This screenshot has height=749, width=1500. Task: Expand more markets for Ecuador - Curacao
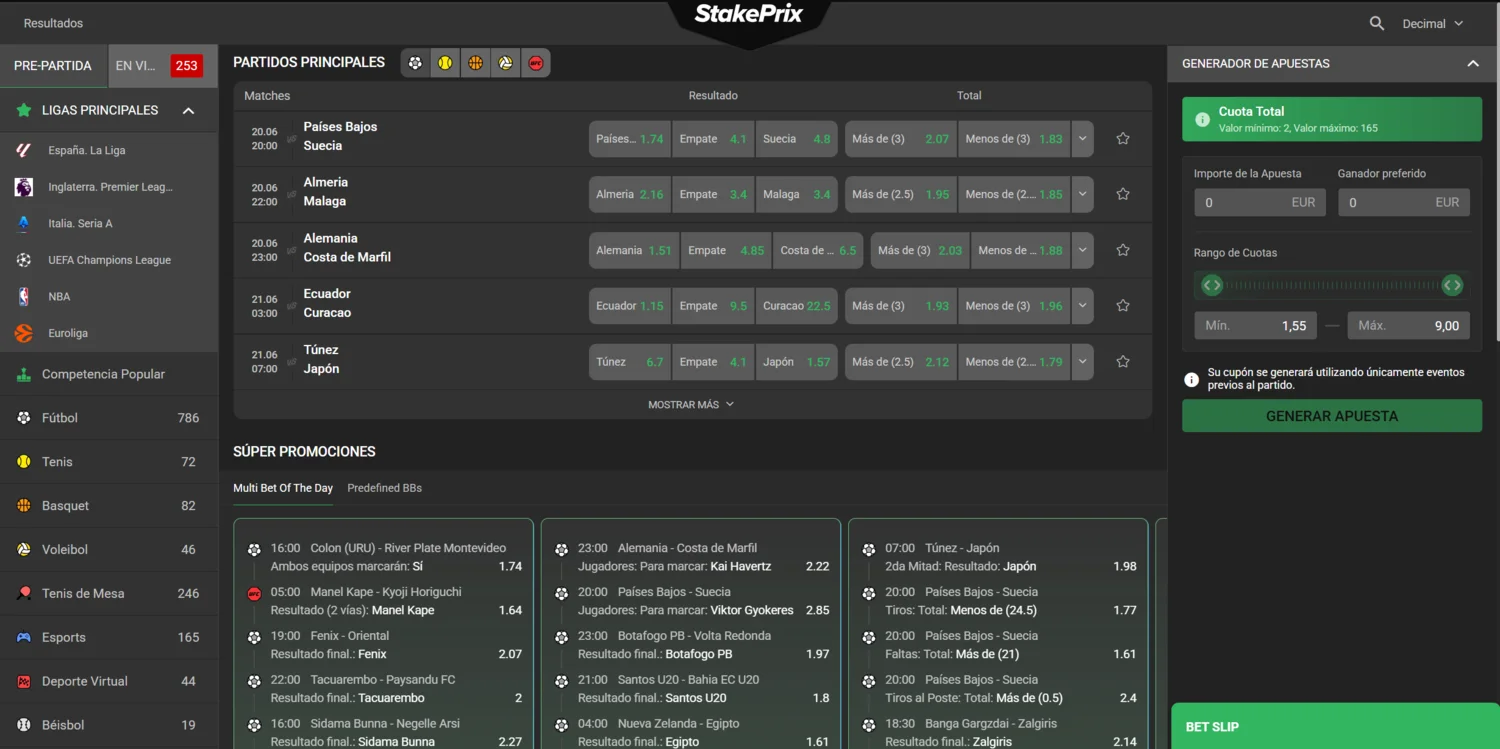(1082, 306)
